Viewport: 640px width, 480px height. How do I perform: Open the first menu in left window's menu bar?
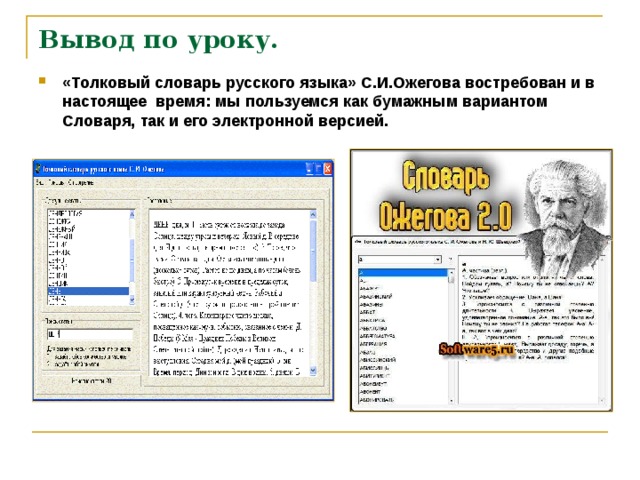click(x=40, y=182)
